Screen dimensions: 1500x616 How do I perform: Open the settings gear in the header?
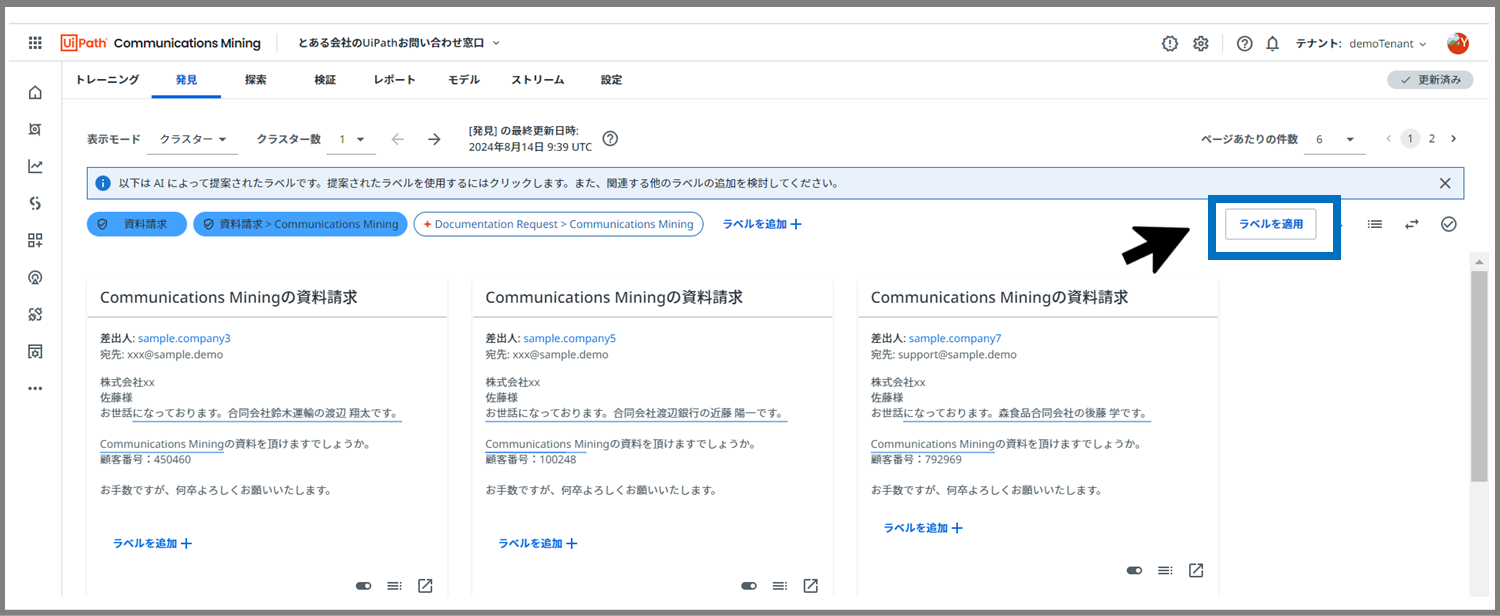click(x=1201, y=43)
